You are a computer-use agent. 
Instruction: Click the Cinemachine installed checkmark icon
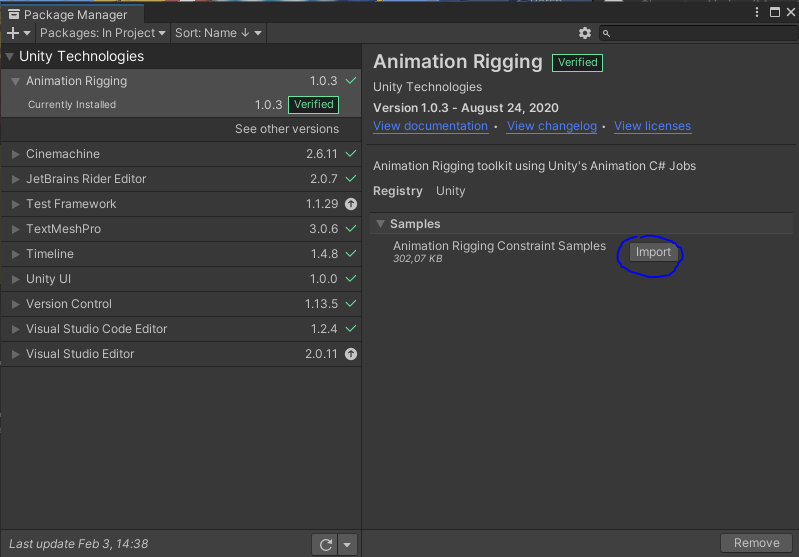pos(350,154)
